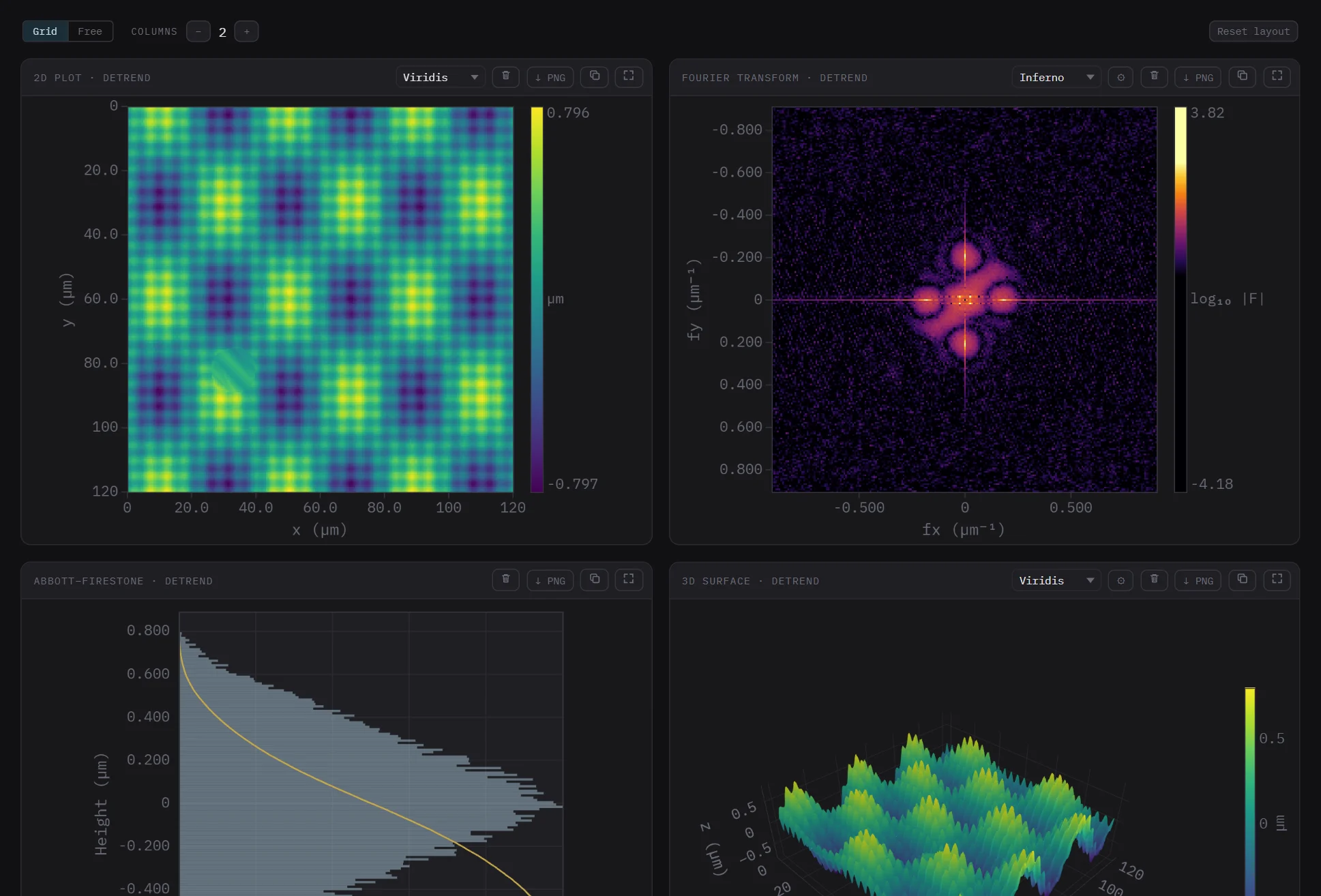
Task: Click the Fourier Transform inferno colorbar
Action: click(x=1180, y=299)
